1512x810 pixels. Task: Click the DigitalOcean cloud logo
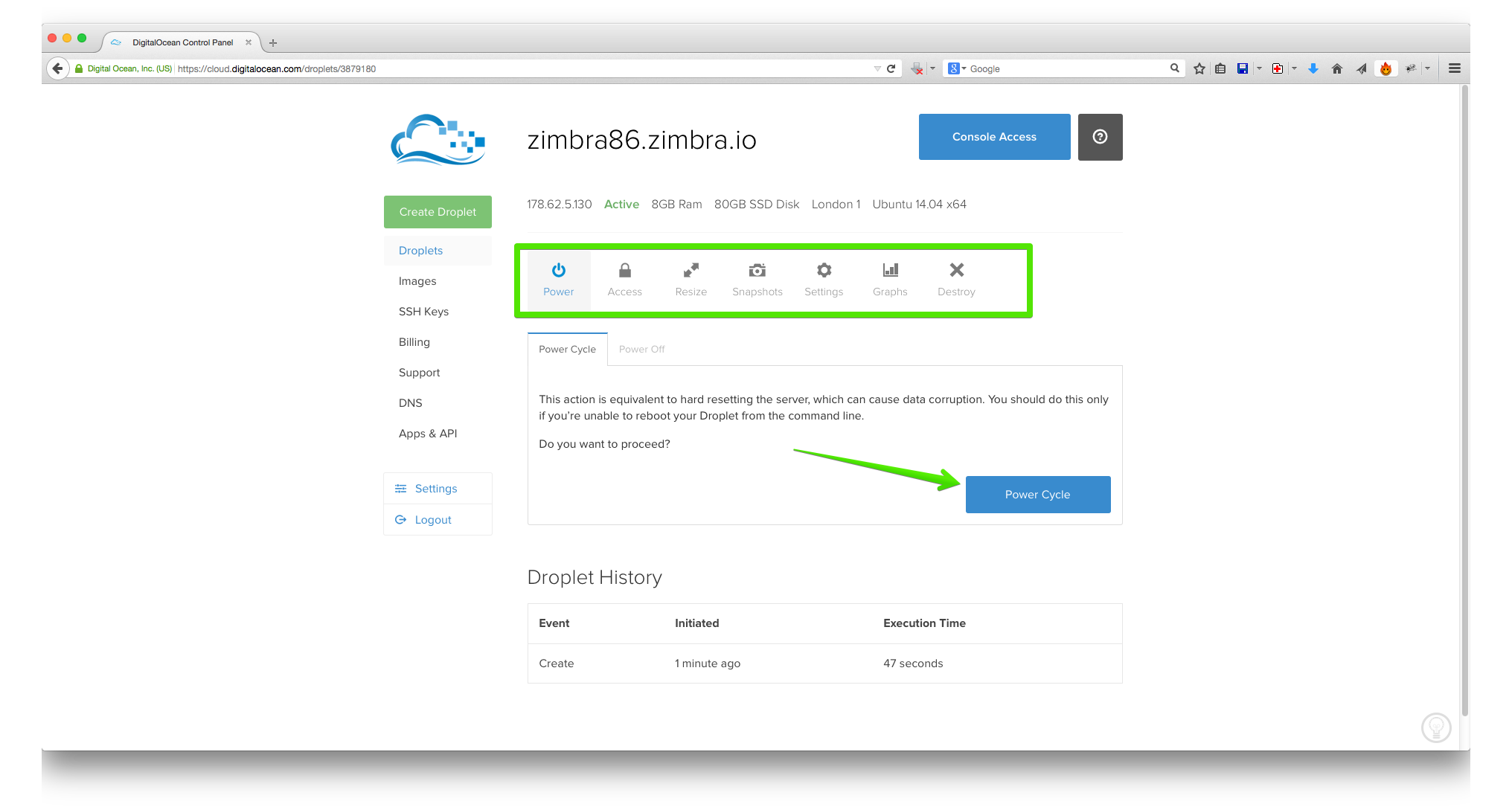point(438,139)
